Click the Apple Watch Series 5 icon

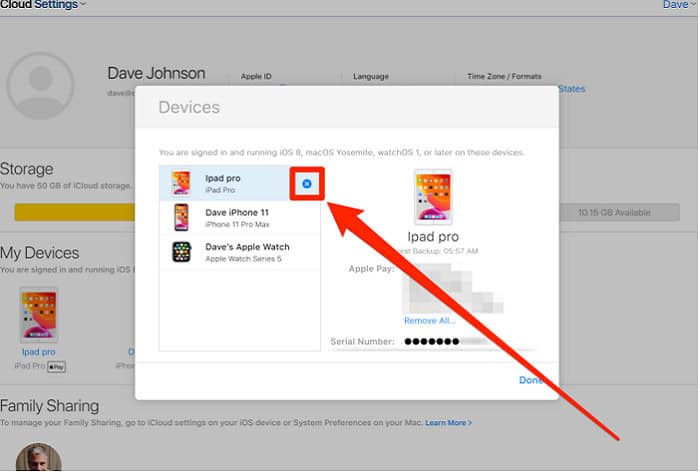pos(182,252)
